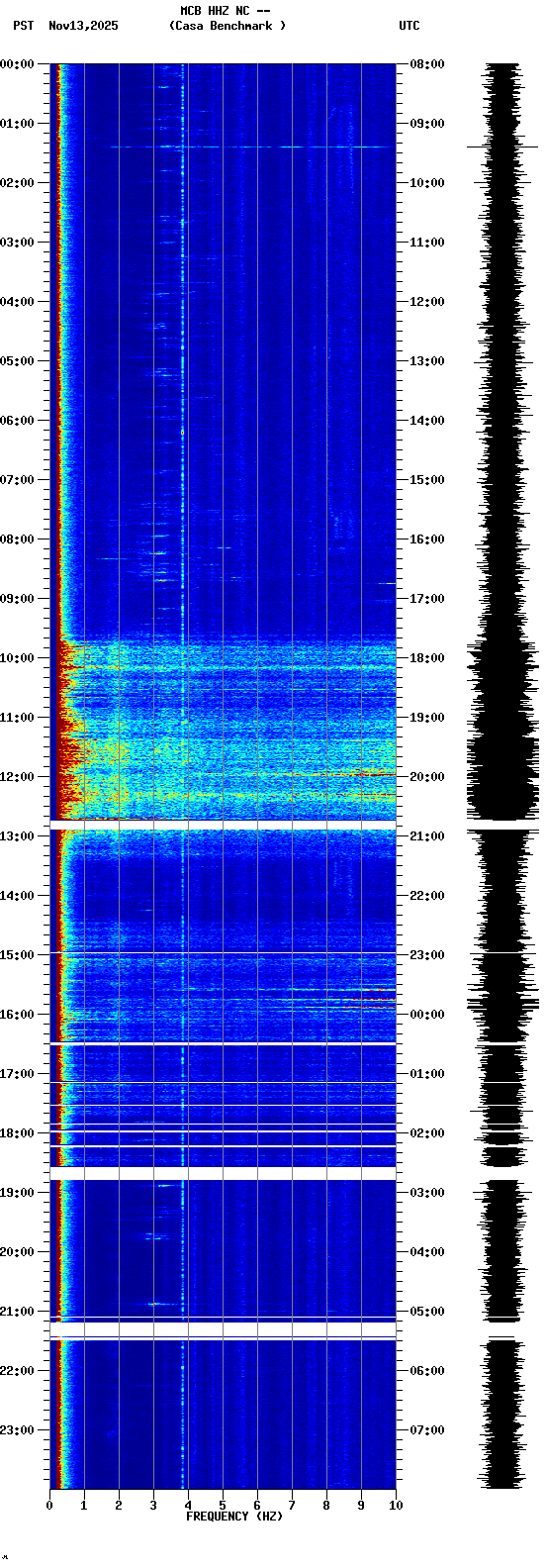The image size is (546, 1568).
Task: Click the PST time label '05:00'
Action: coord(17,361)
